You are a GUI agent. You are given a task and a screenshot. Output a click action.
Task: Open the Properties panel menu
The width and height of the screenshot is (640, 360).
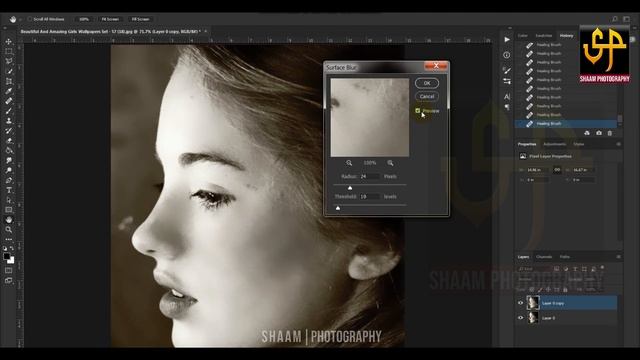618,144
